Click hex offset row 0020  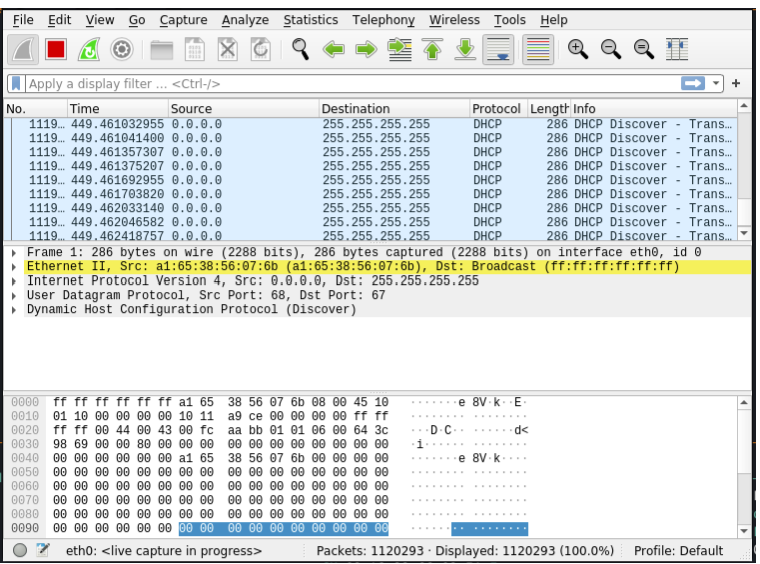25,430
